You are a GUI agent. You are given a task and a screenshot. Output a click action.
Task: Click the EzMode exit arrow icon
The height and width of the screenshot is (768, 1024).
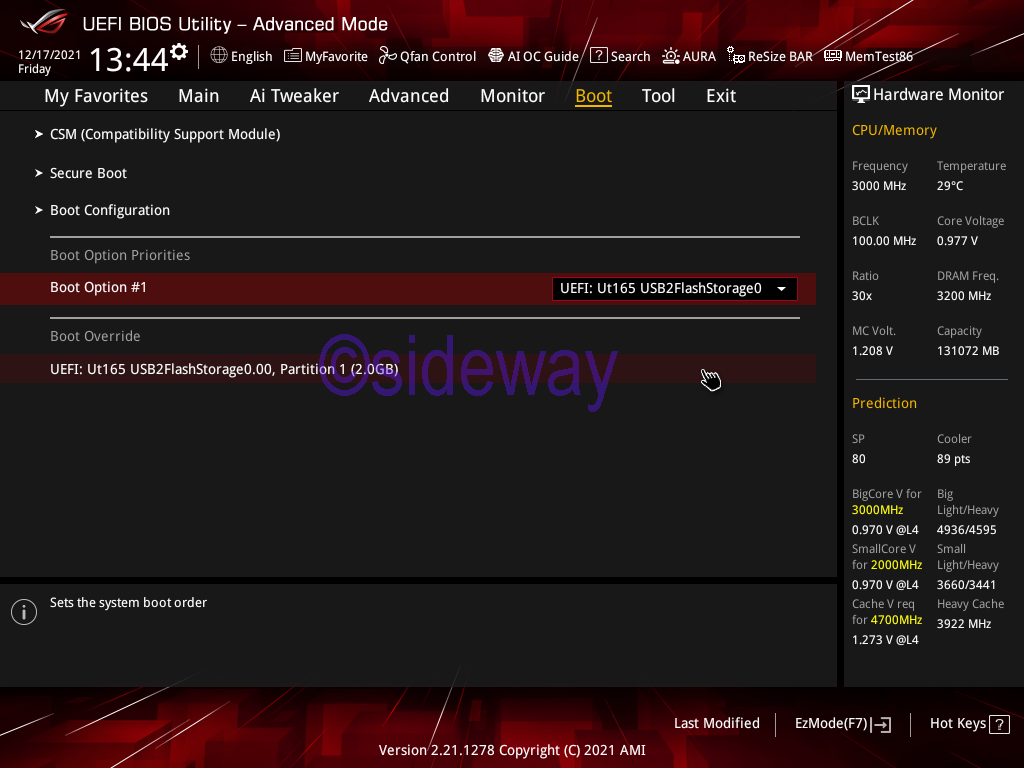882,724
